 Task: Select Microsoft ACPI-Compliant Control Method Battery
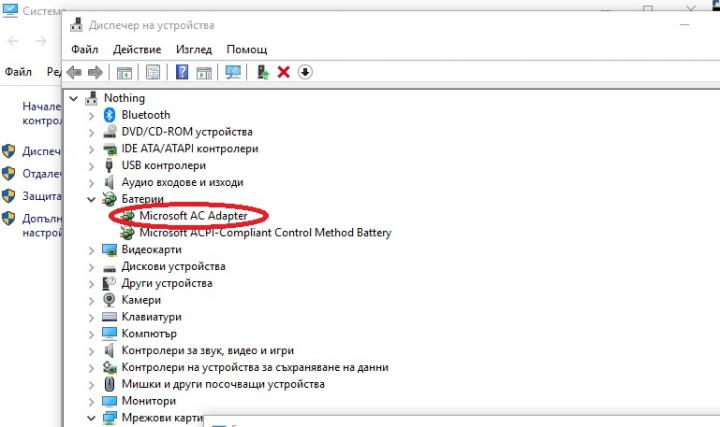coord(265,232)
